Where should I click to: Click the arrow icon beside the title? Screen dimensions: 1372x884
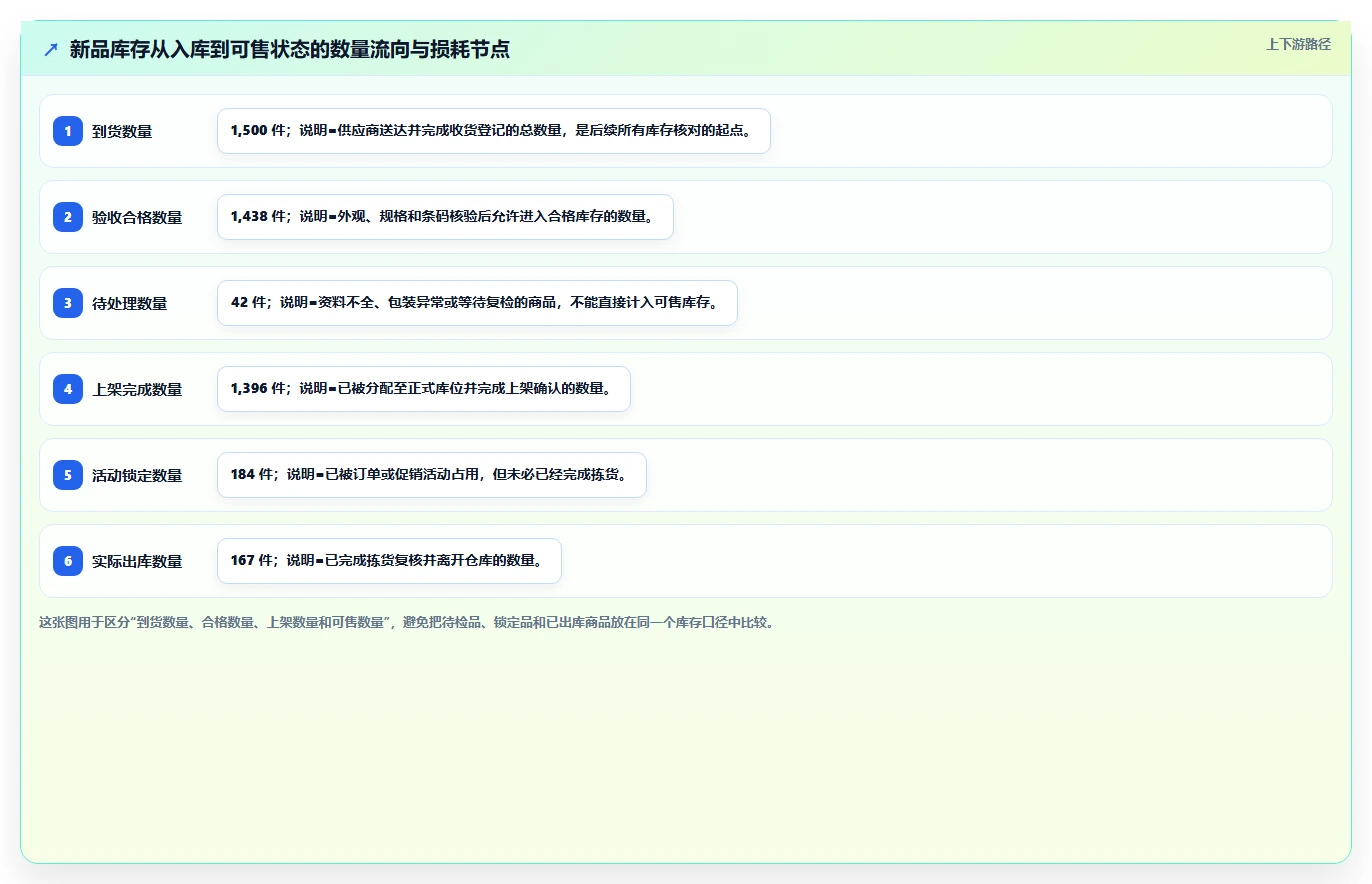[x=51, y=49]
